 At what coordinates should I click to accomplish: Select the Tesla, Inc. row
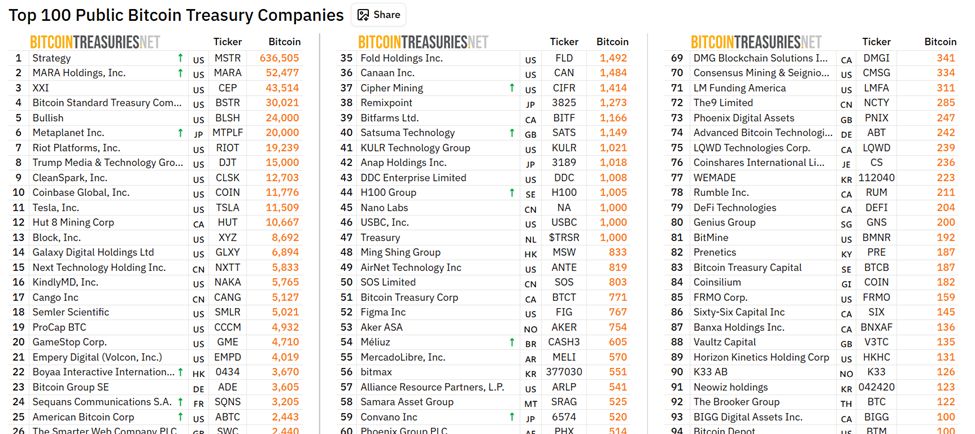click(x=155, y=208)
